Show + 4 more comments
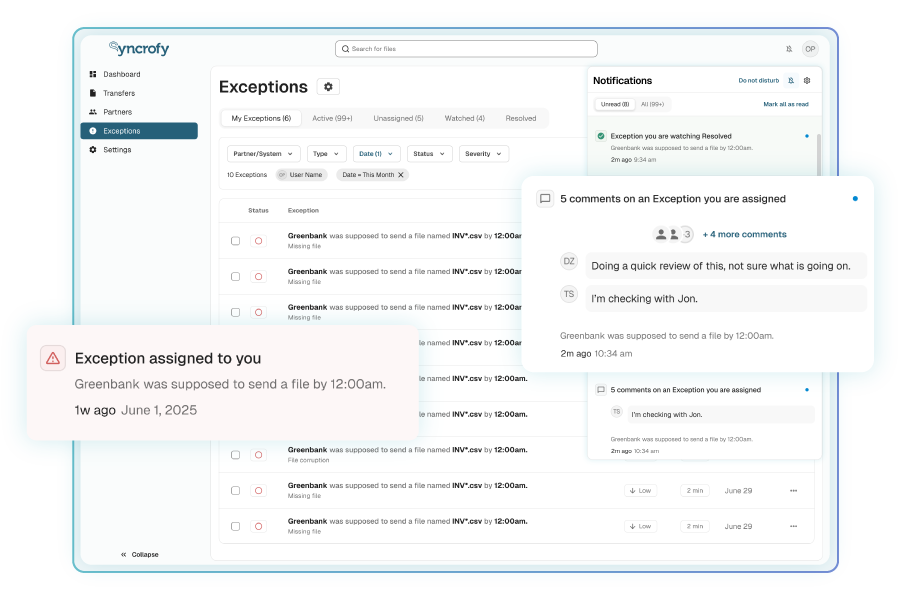The image size is (898, 600). pyautogui.click(x=744, y=234)
